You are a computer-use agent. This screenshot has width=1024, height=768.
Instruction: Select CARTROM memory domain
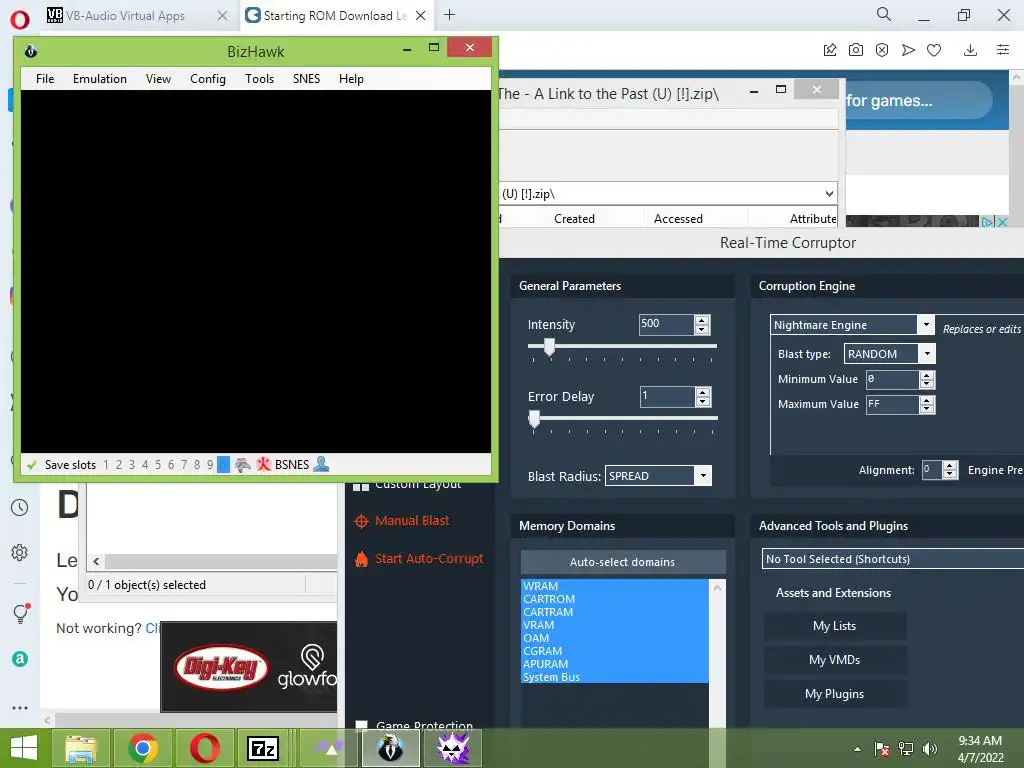click(x=615, y=599)
